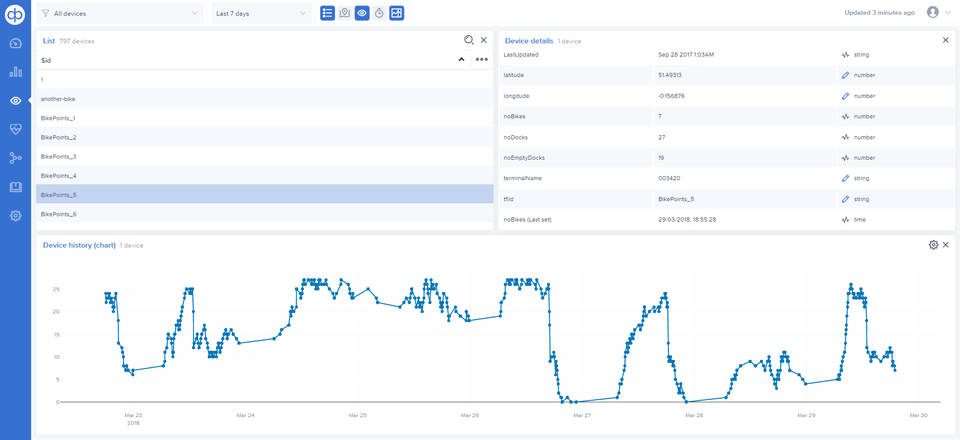Select another-bike in the device list
960x440 pixels.
click(58, 99)
